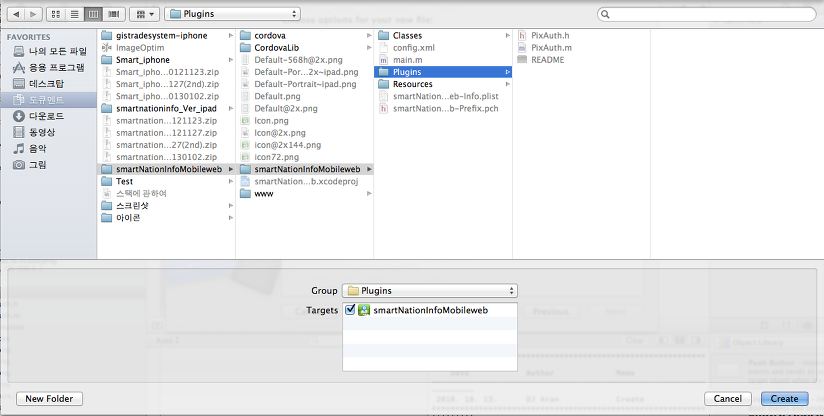824x416 pixels.
Task: Click New Folder button
Action: 49,399
